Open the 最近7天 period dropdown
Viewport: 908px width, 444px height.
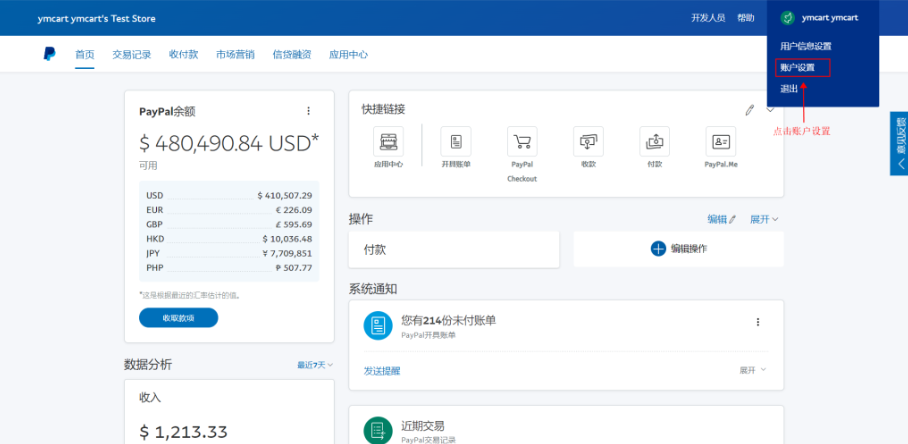click(315, 365)
